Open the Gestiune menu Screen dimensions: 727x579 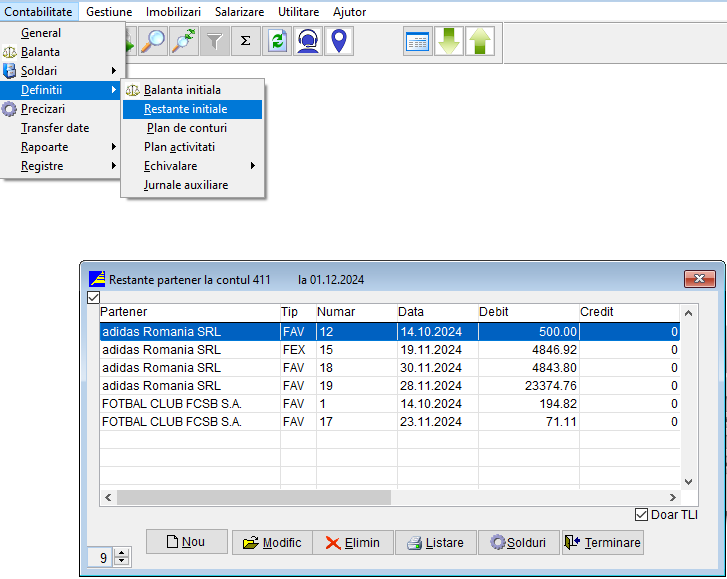pyautogui.click(x=109, y=12)
